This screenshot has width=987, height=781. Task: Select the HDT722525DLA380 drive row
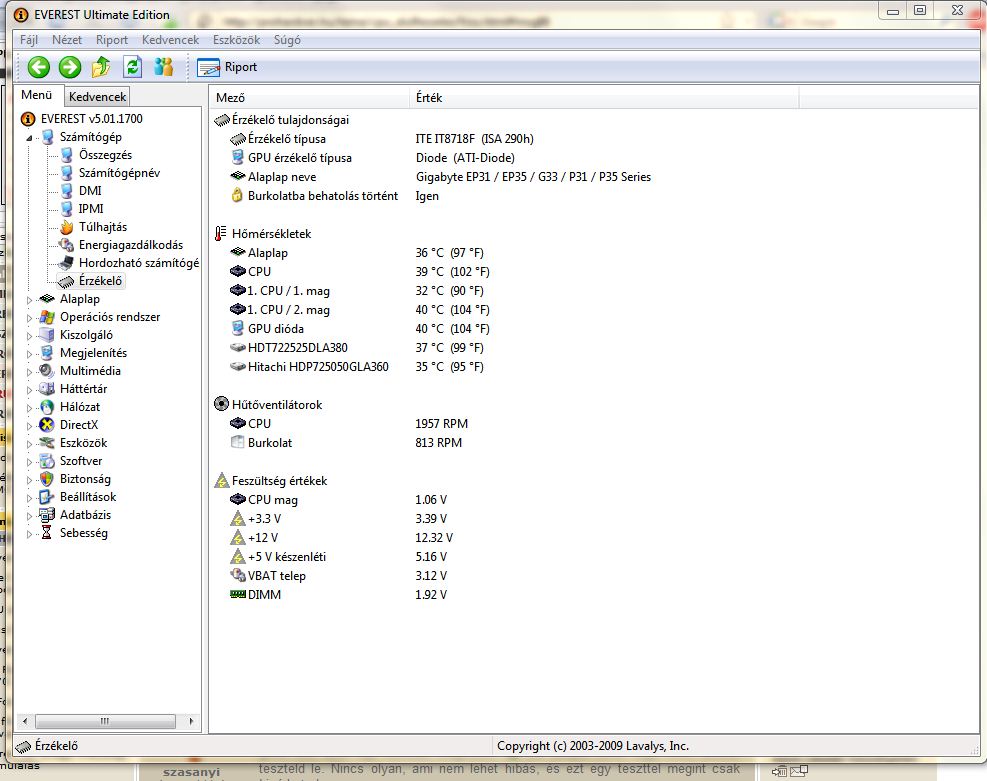(x=358, y=347)
